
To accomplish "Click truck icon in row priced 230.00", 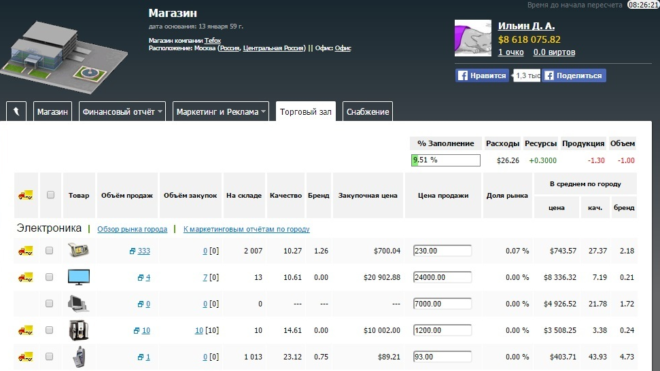I will pos(26,251).
